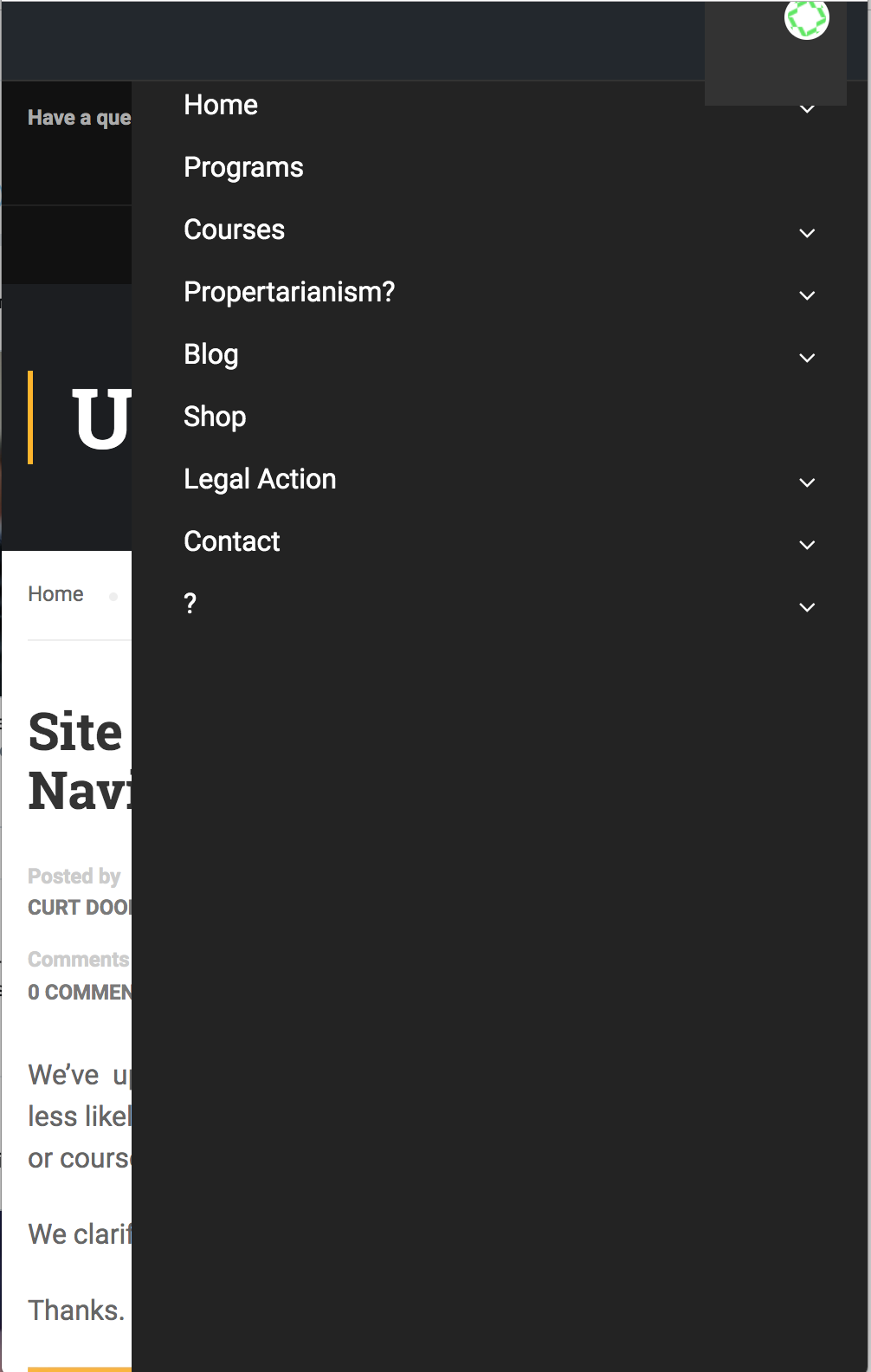Click the 0 Comments link

point(80,993)
